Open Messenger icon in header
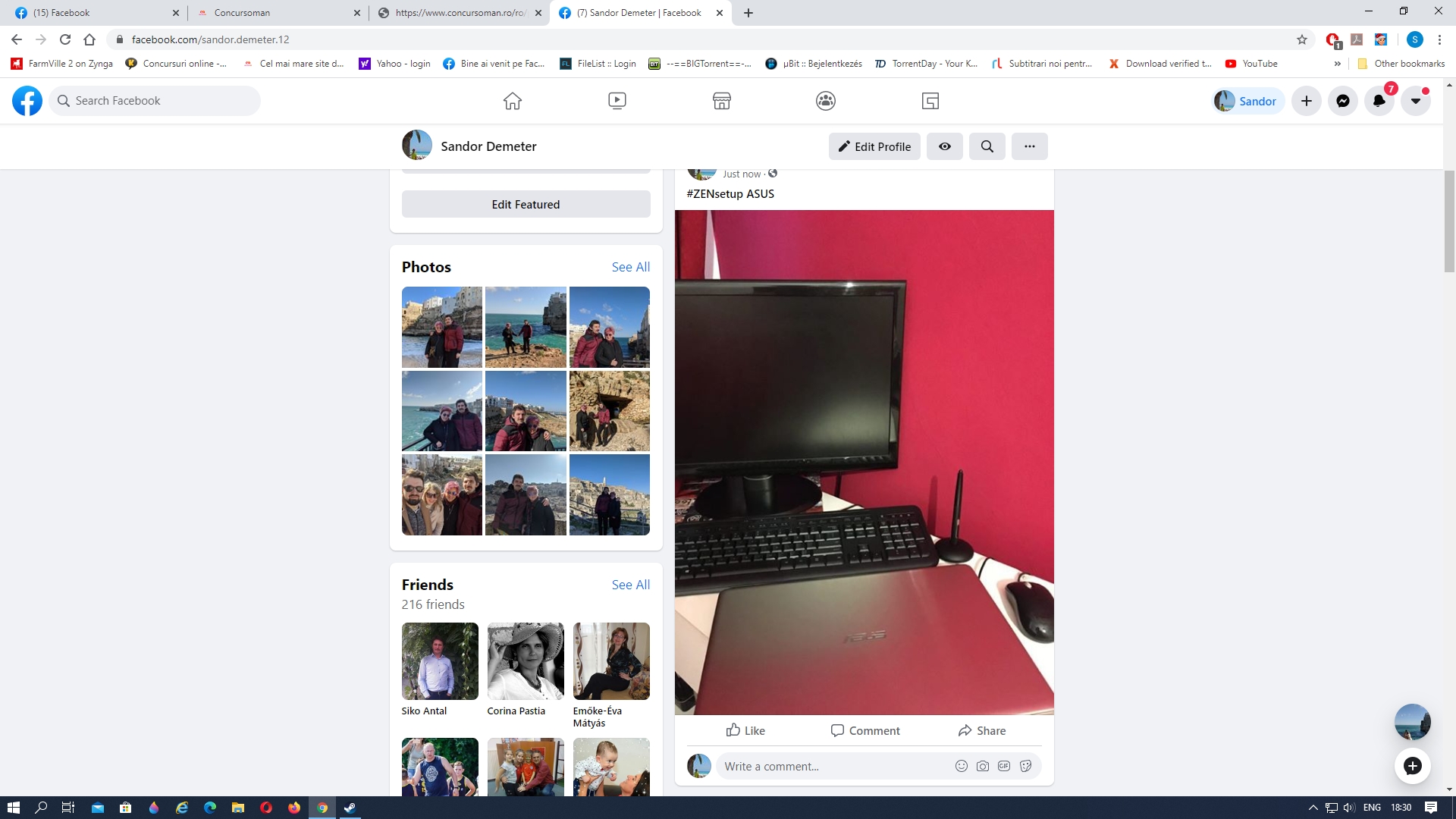Image resolution: width=1456 pixels, height=819 pixels. [x=1342, y=101]
